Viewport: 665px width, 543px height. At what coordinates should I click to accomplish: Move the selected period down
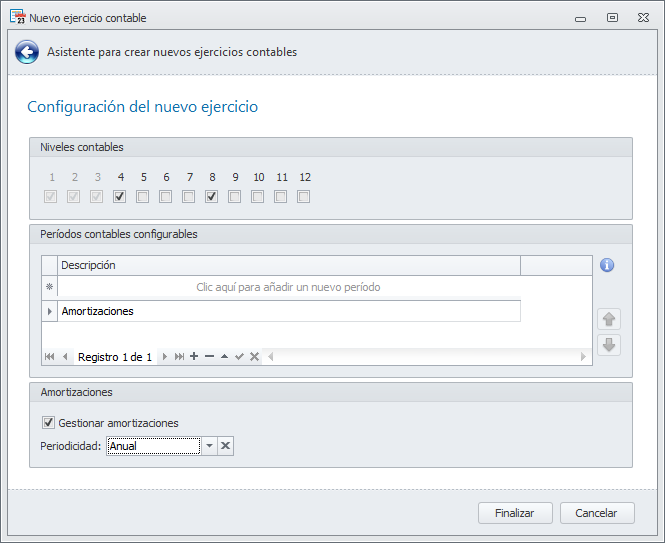coord(608,345)
